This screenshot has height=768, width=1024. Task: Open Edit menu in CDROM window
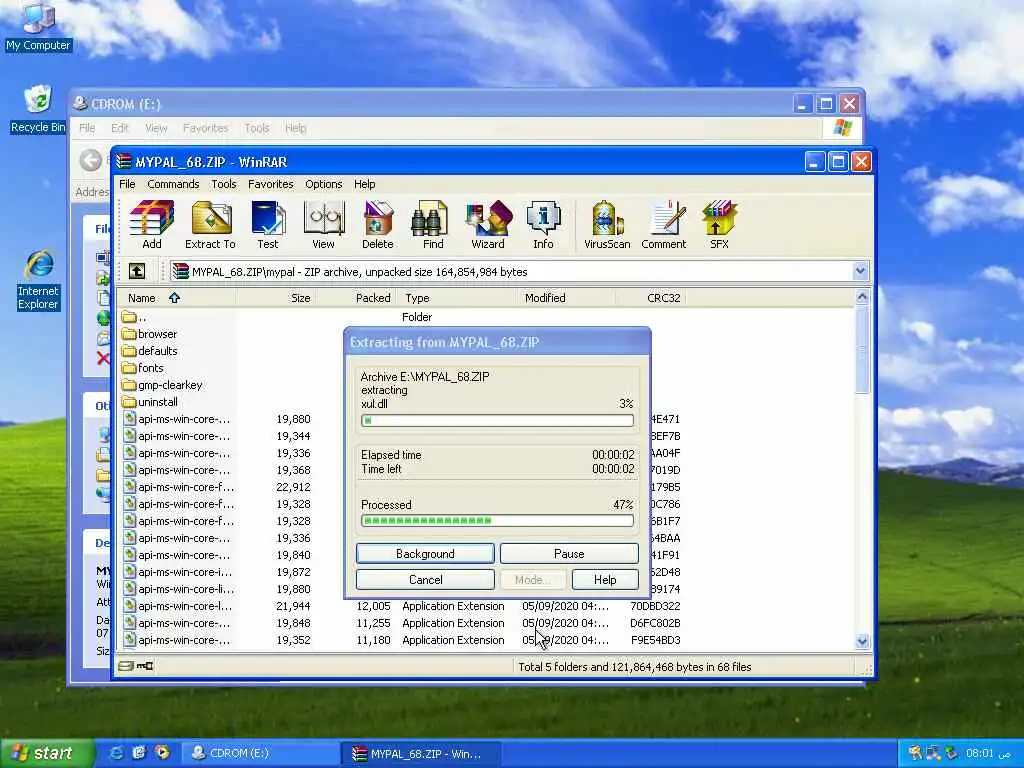(120, 128)
